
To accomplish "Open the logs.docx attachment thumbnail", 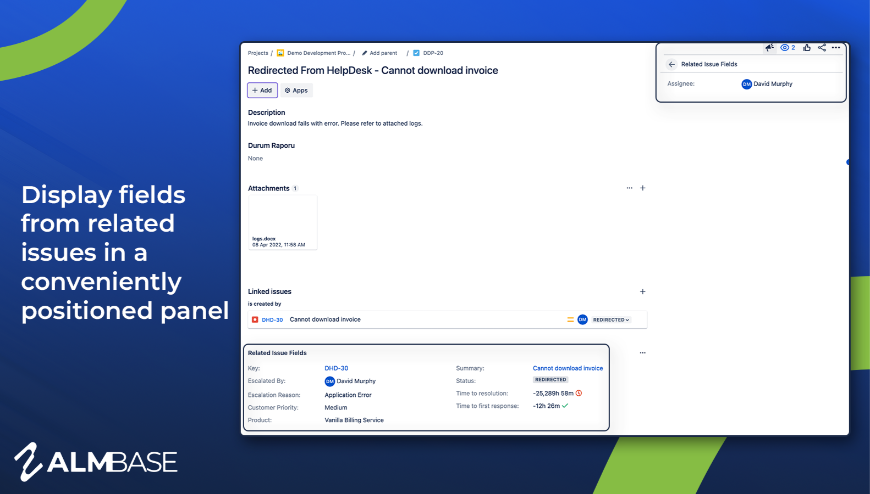I will [283, 222].
